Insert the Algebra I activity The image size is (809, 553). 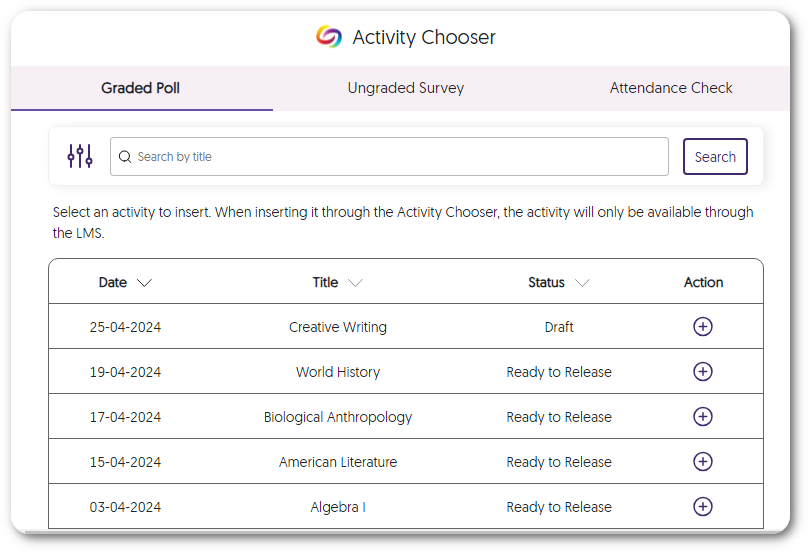click(x=703, y=507)
